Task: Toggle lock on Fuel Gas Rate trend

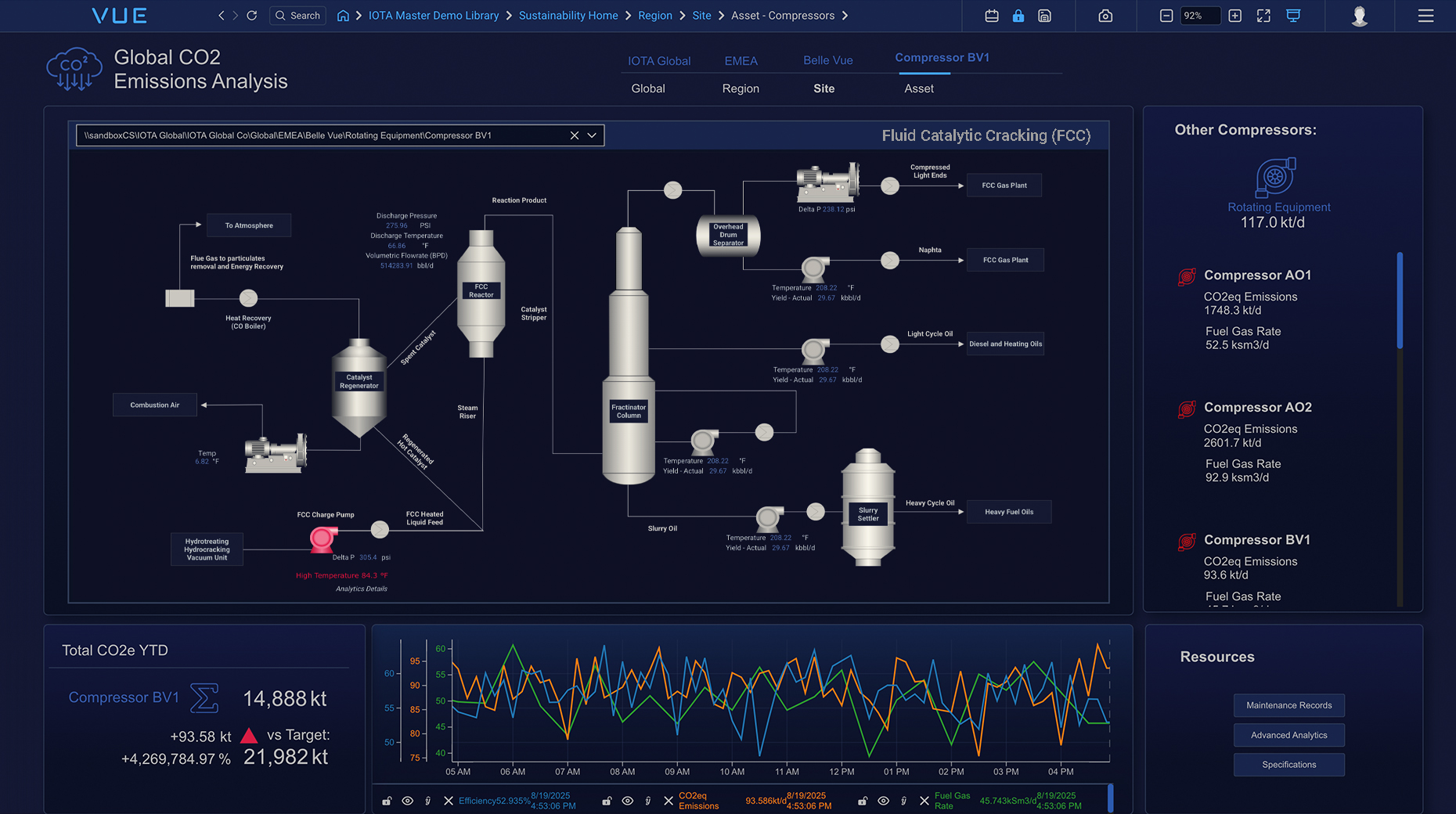Action: point(863,801)
